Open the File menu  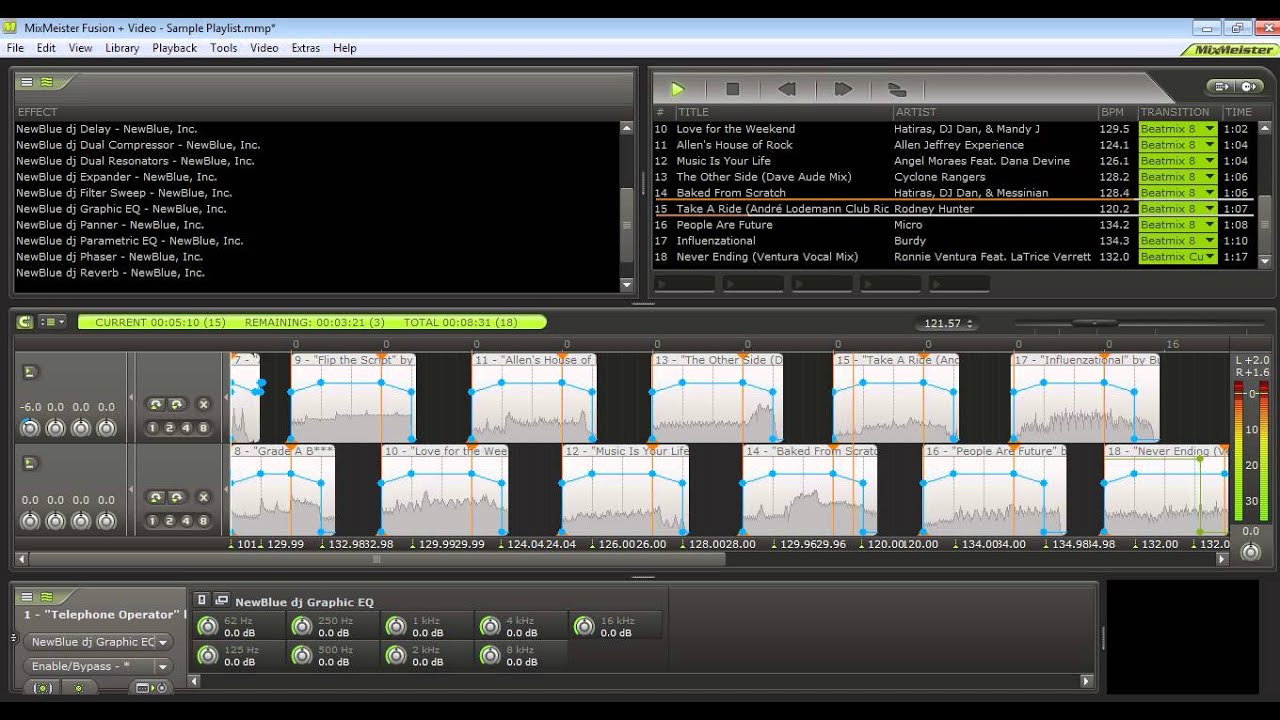coord(15,48)
